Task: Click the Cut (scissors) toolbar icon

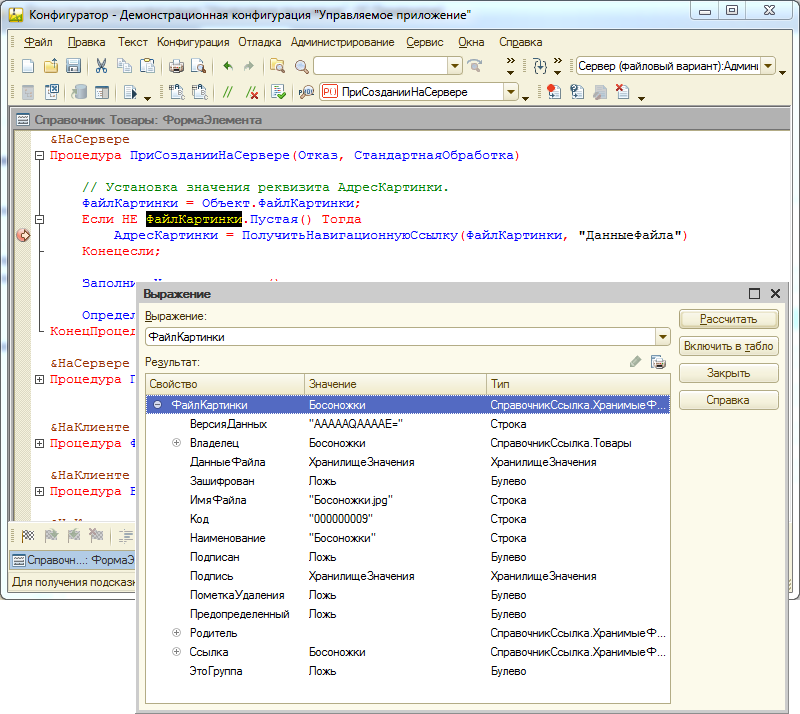Action: coord(101,66)
